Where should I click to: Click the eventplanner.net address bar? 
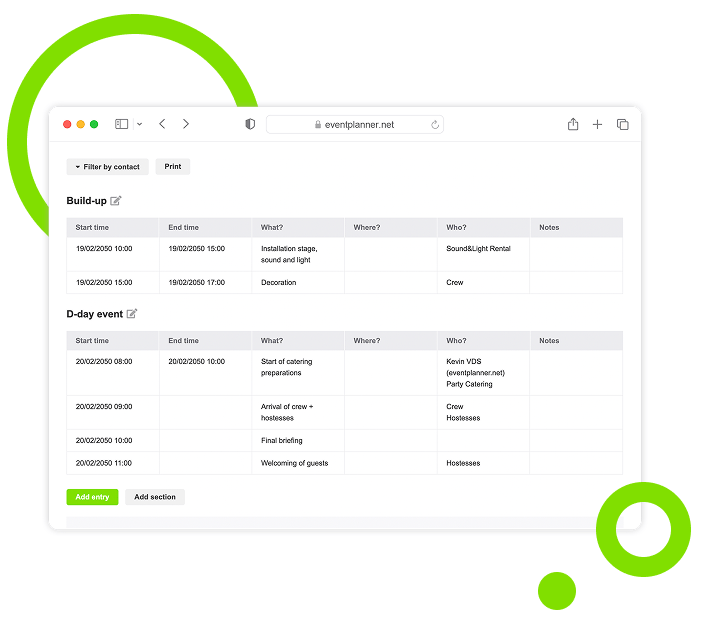355,125
